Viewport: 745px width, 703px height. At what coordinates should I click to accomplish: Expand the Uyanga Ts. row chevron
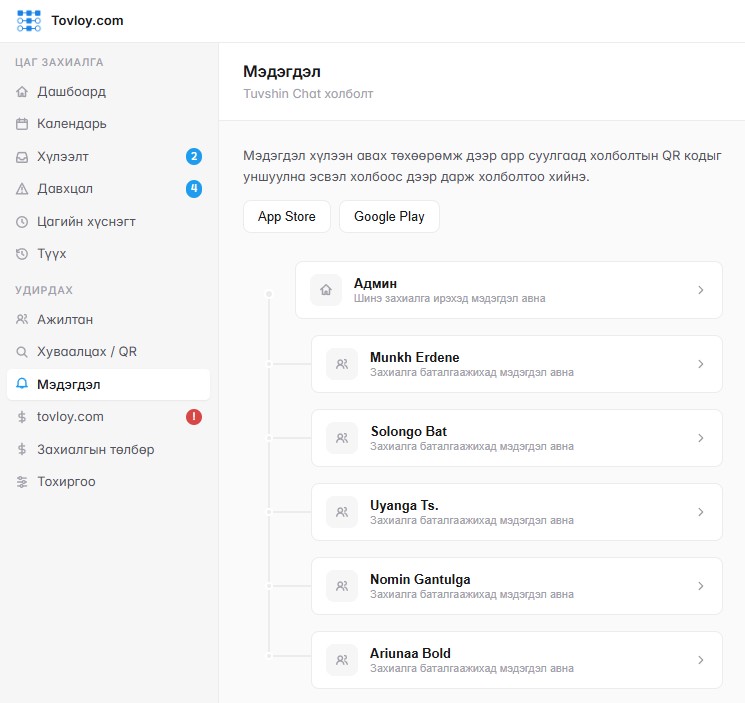(x=700, y=512)
